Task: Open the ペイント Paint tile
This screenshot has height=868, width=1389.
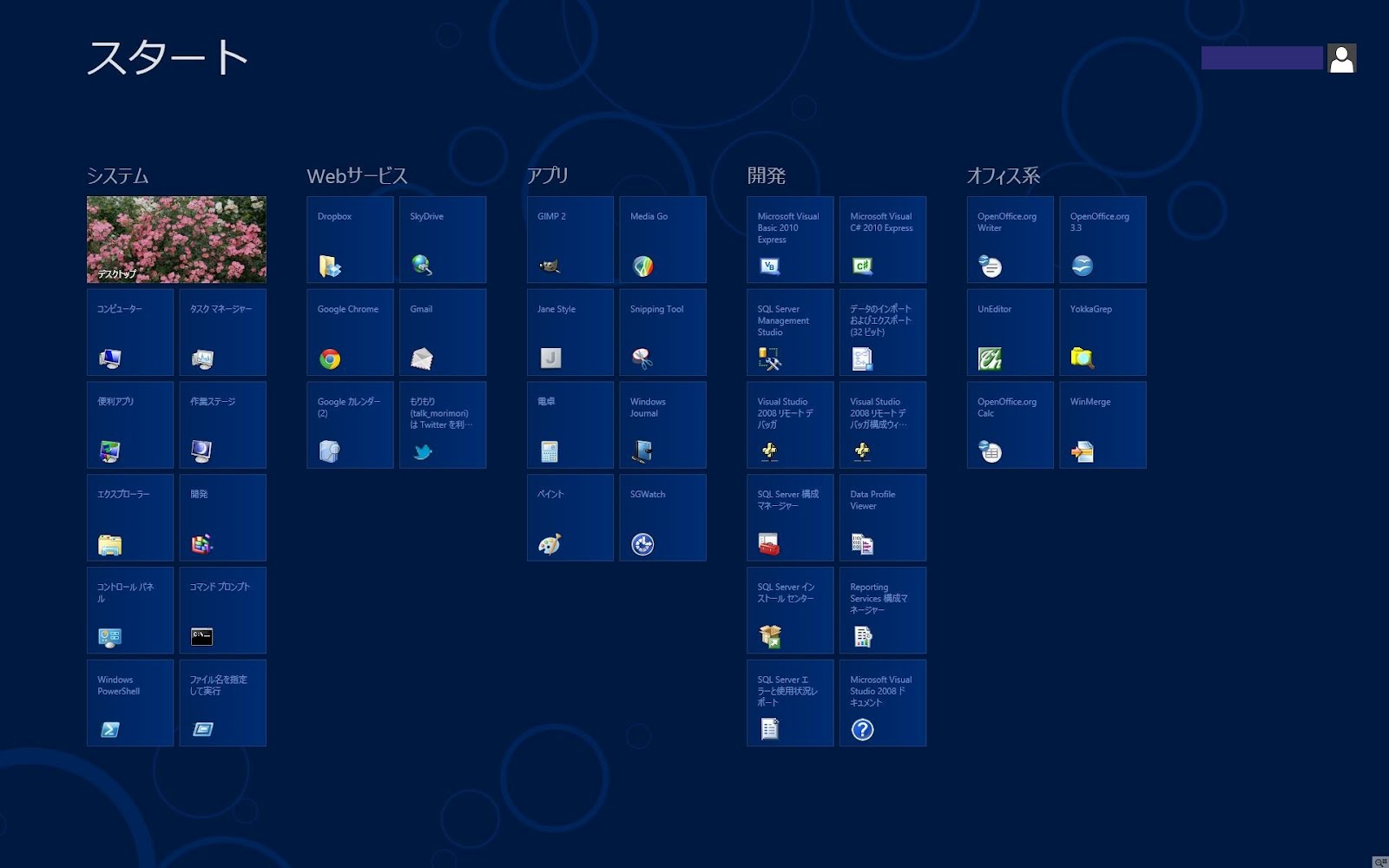Action: (570, 517)
